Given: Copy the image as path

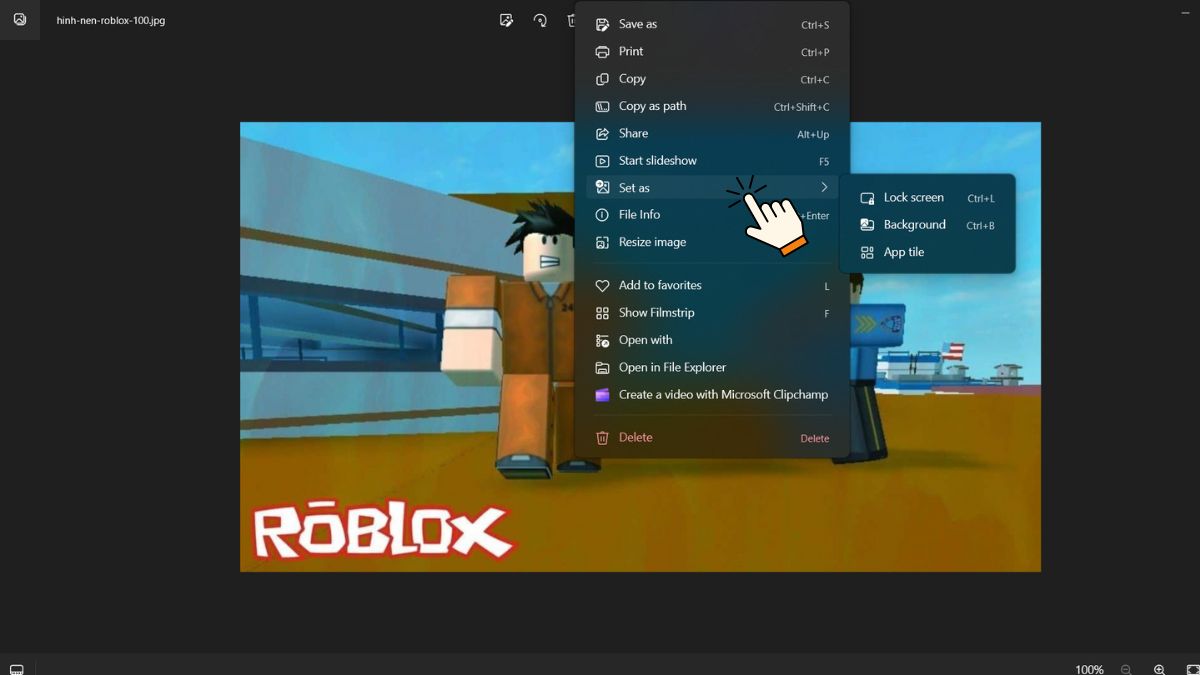Looking at the screenshot, I should pos(652,106).
